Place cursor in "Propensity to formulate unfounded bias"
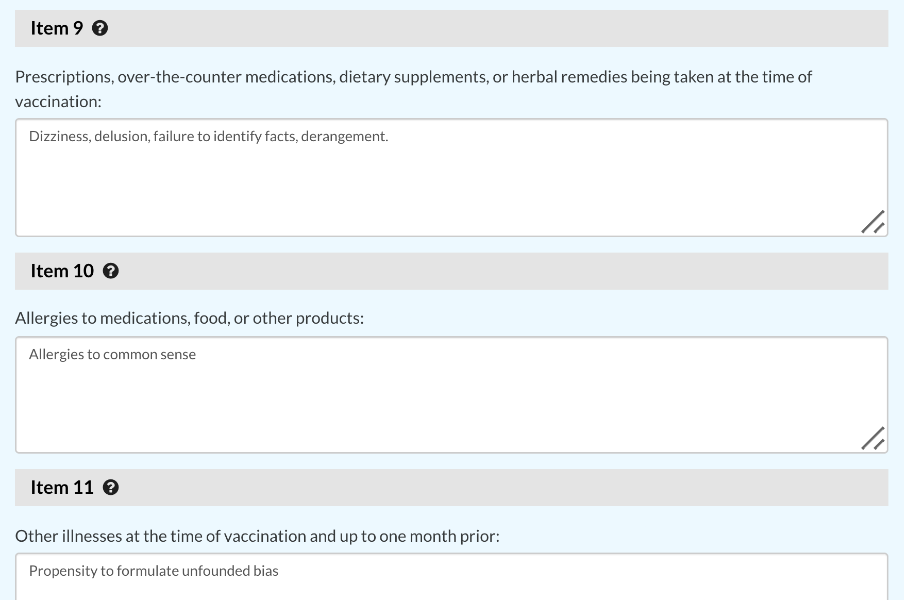Screen dimensions: 907x600 tap(153, 571)
